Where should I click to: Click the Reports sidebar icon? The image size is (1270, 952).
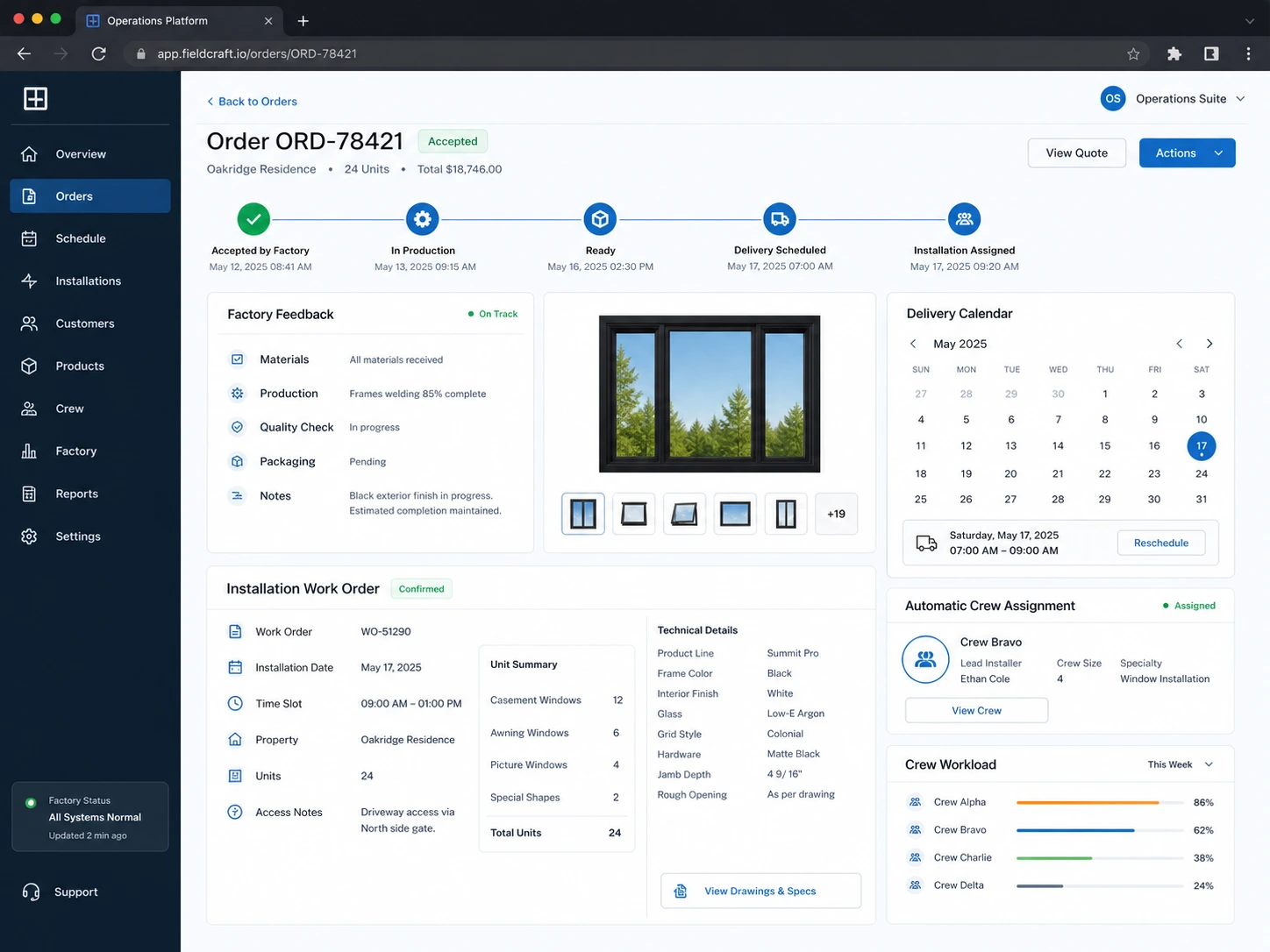(29, 494)
